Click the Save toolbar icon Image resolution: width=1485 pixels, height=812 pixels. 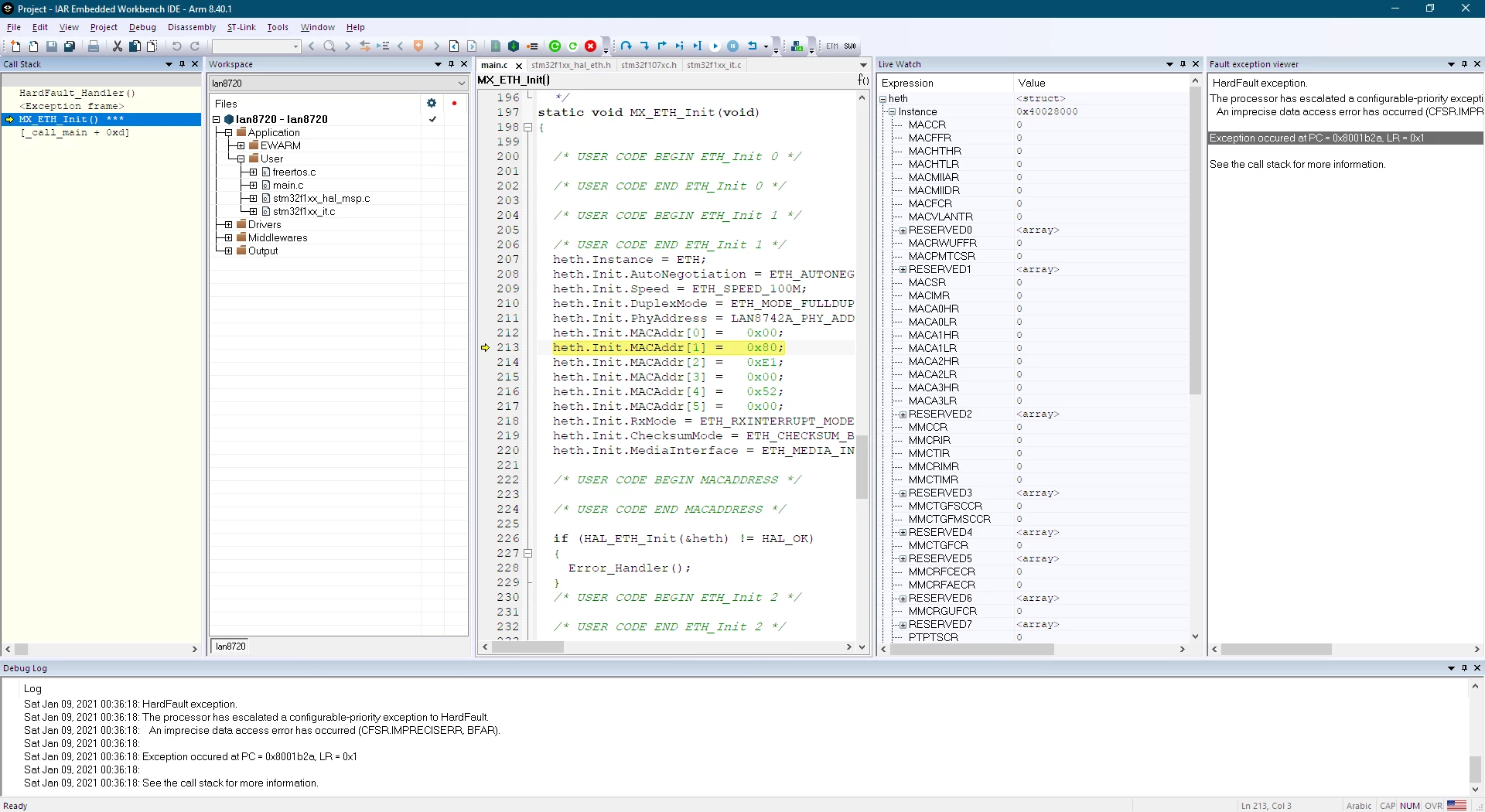pos(52,46)
